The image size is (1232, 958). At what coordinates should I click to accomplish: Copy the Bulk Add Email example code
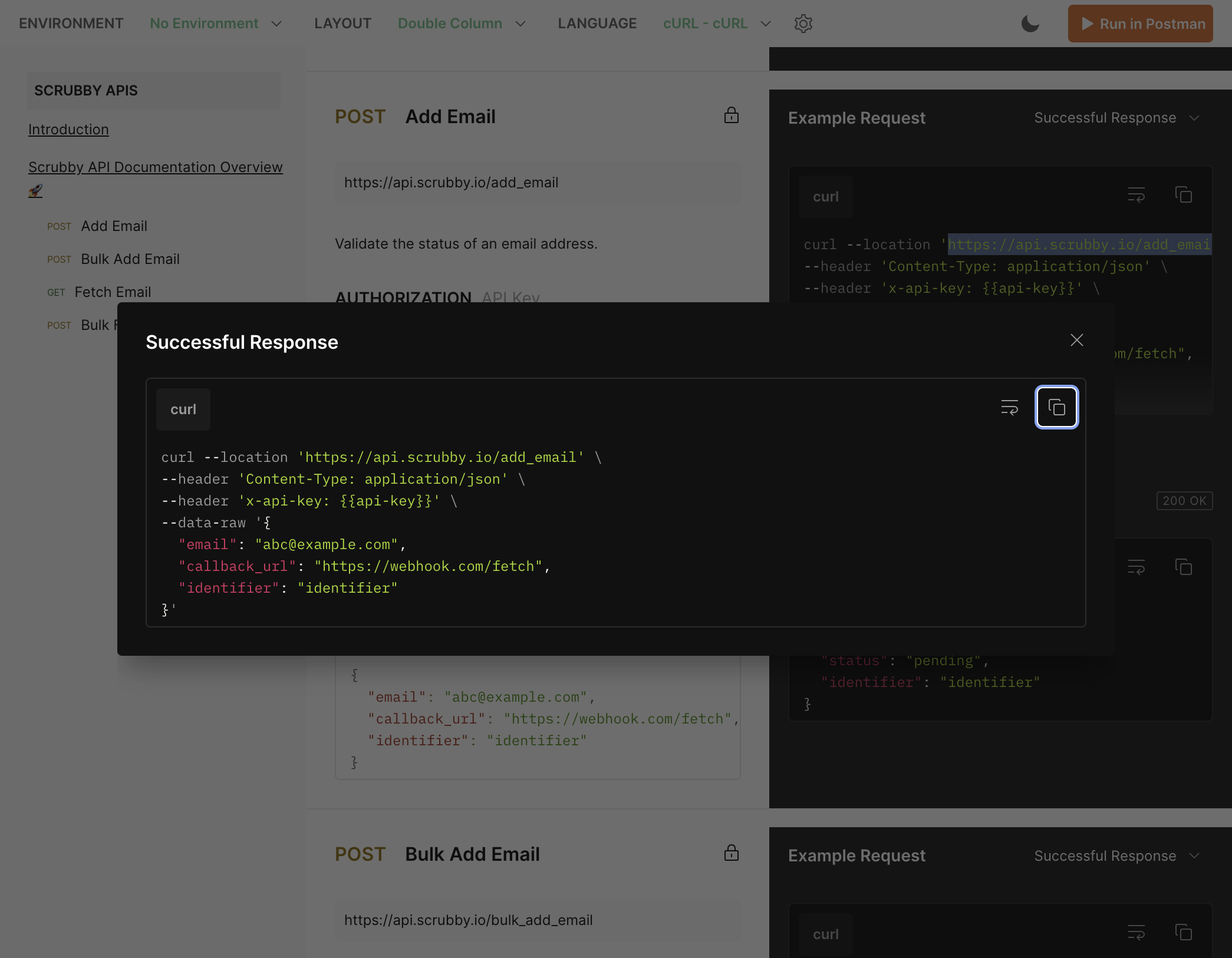pos(1183,933)
